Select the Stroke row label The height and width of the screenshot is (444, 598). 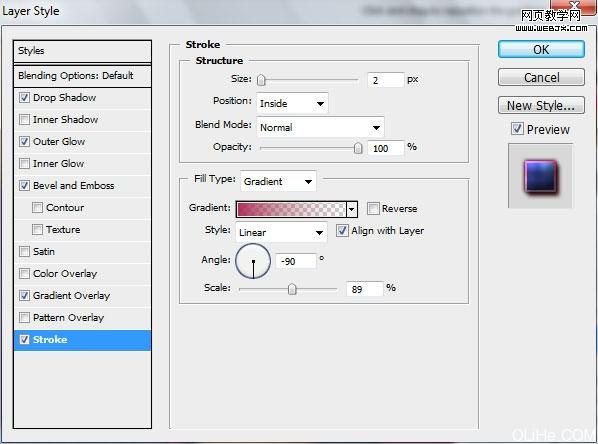(50, 339)
